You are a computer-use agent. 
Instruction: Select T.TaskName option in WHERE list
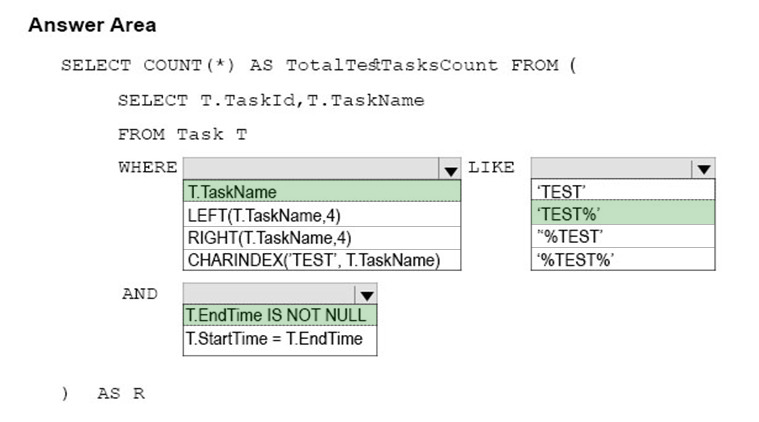click(322, 192)
